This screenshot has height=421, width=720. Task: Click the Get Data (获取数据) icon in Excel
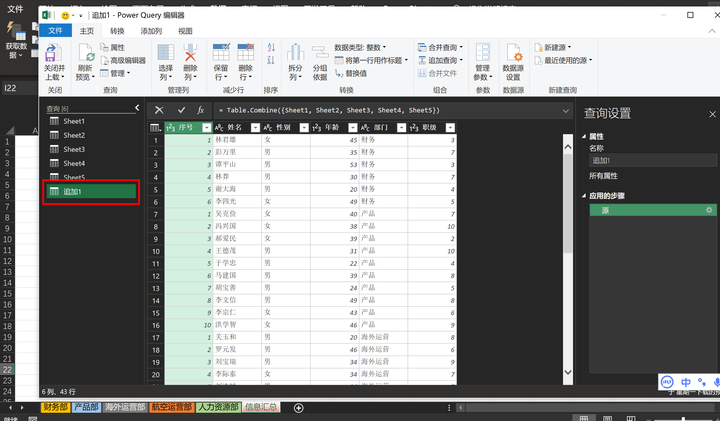(x=17, y=31)
